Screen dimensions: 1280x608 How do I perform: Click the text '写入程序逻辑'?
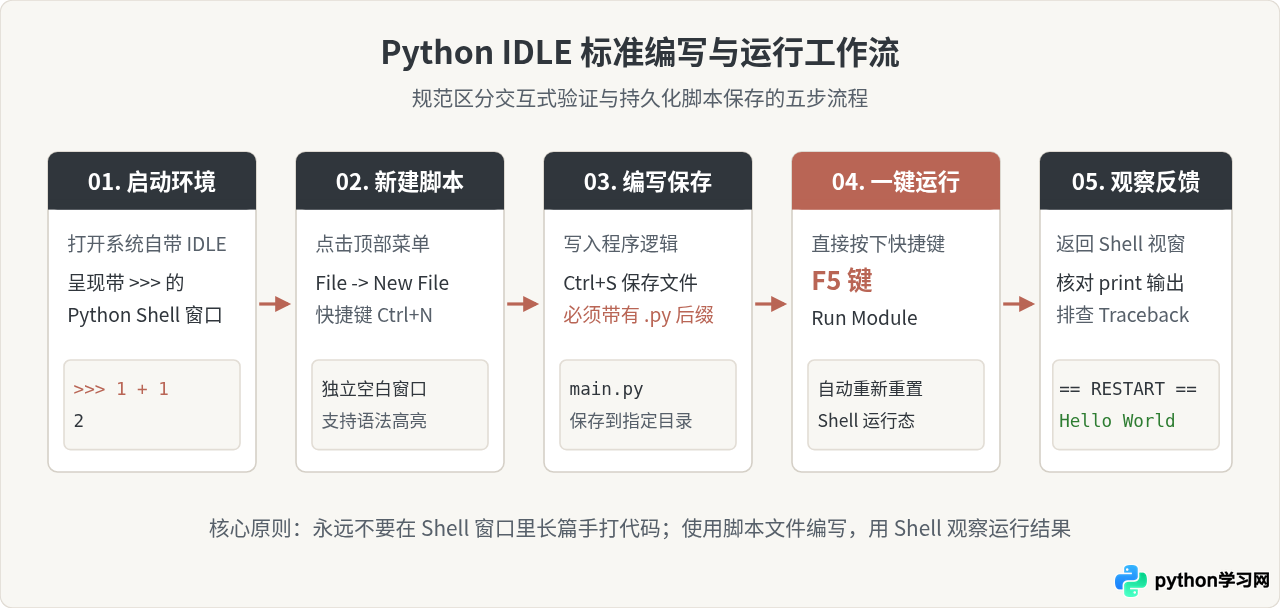[621, 244]
